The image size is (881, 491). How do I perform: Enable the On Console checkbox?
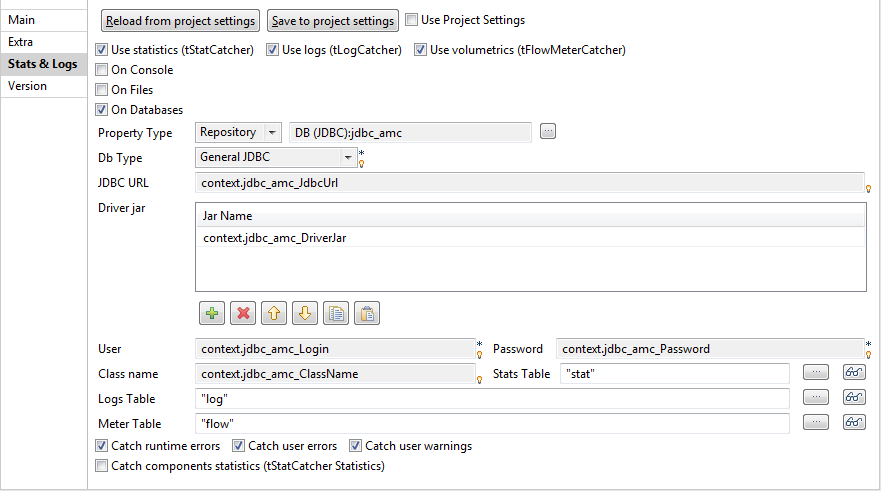click(102, 70)
